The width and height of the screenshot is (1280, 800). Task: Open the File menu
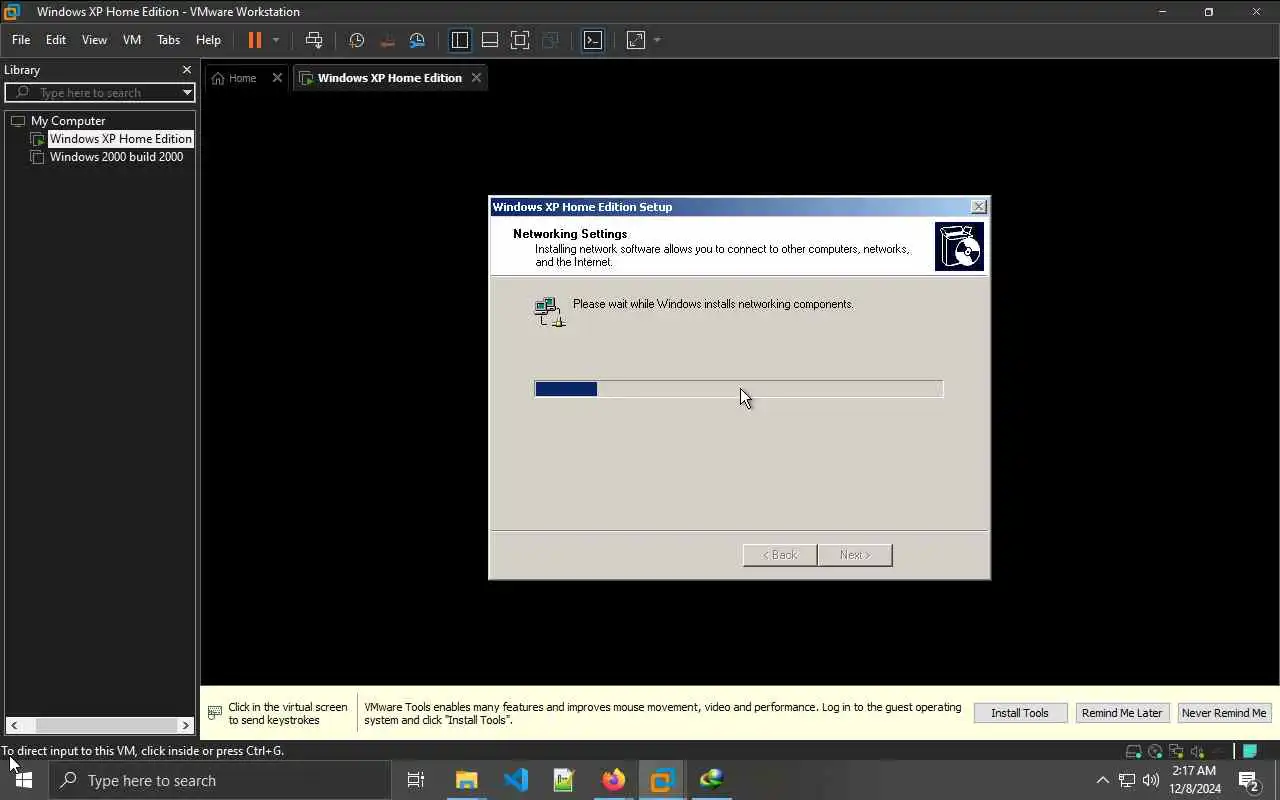click(21, 40)
